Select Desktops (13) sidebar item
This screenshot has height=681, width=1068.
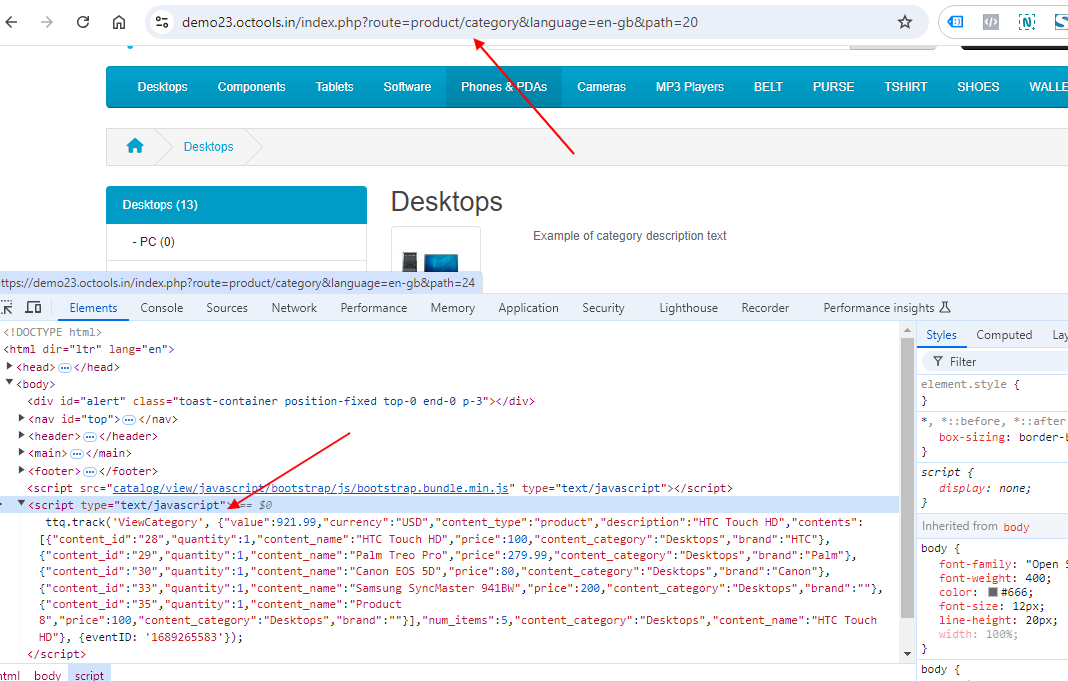(236, 205)
